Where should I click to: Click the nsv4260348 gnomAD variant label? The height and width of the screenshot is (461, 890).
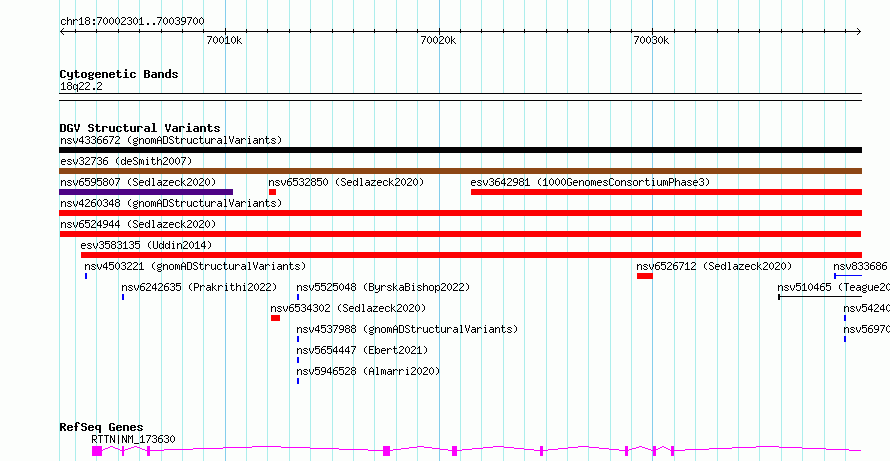click(171, 203)
